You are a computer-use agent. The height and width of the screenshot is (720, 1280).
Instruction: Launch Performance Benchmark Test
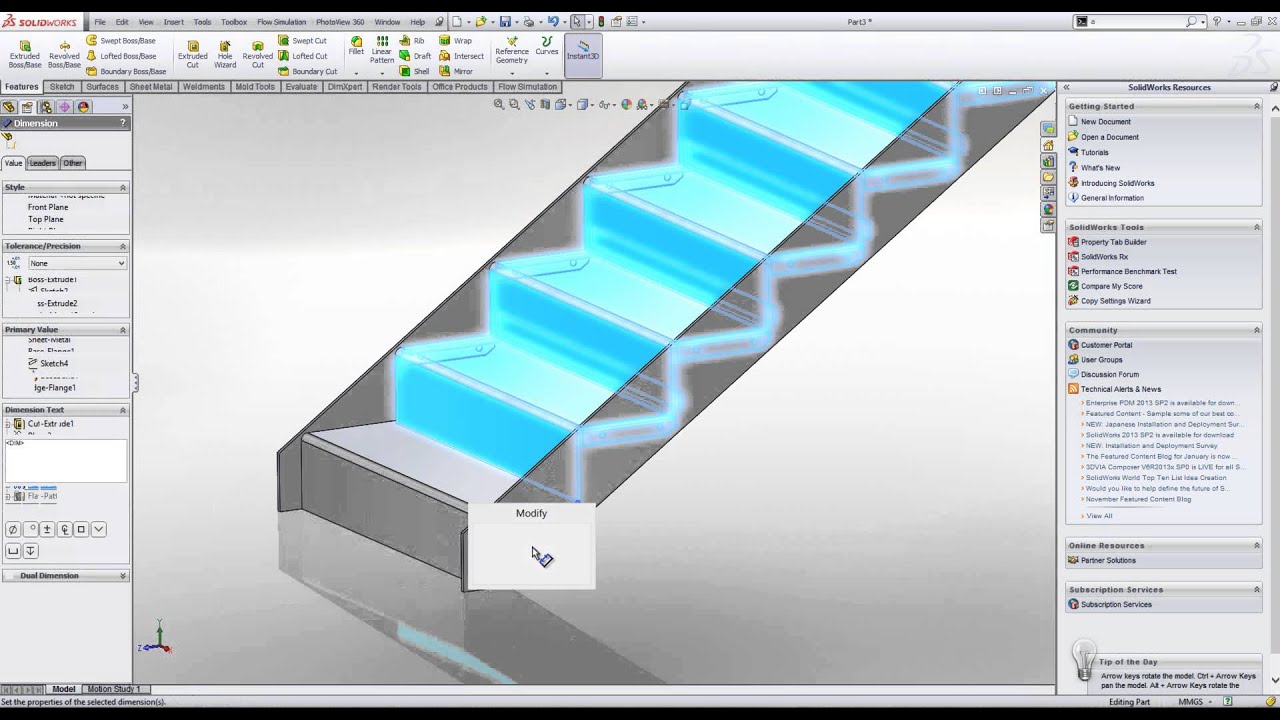[1128, 271]
